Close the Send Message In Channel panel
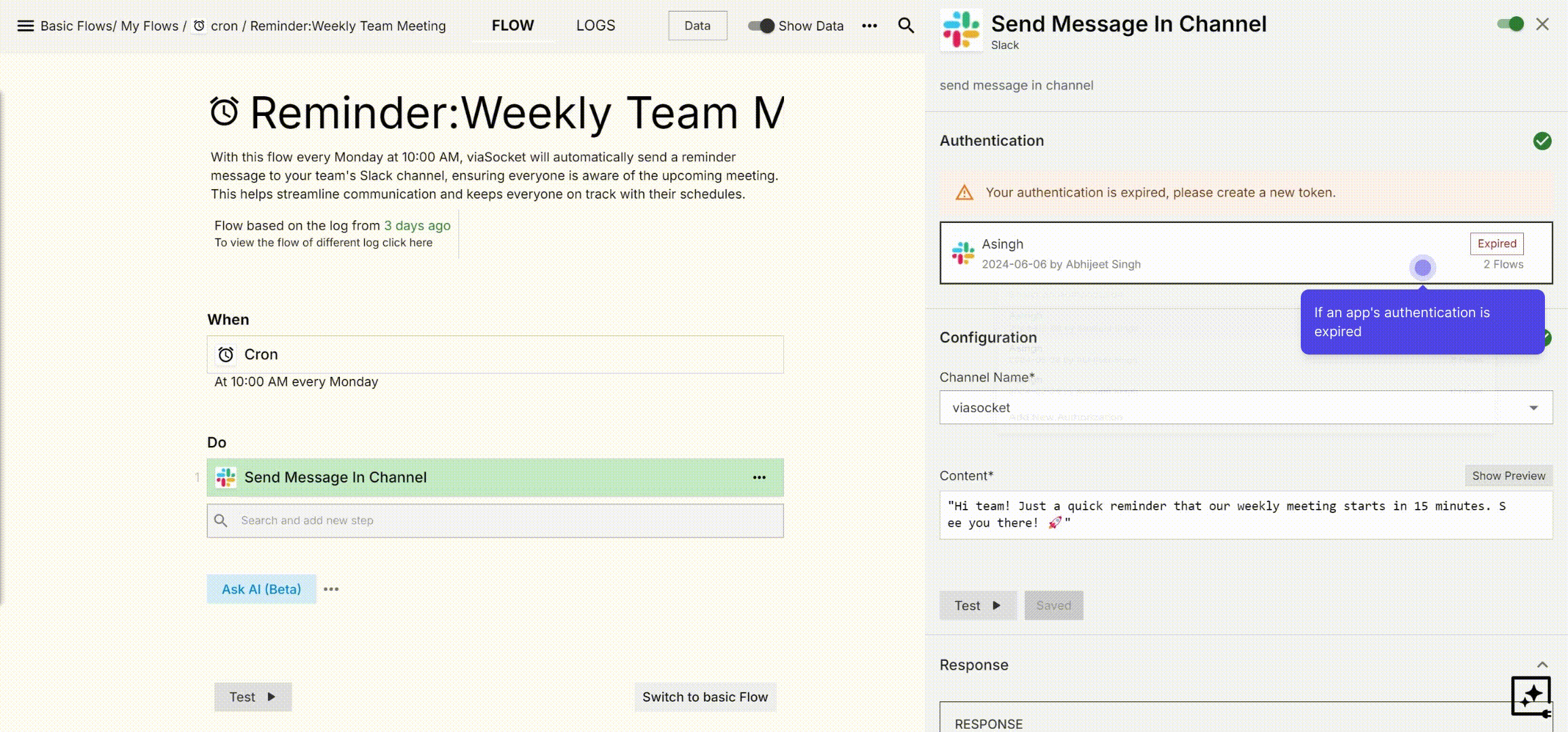 tap(1542, 24)
